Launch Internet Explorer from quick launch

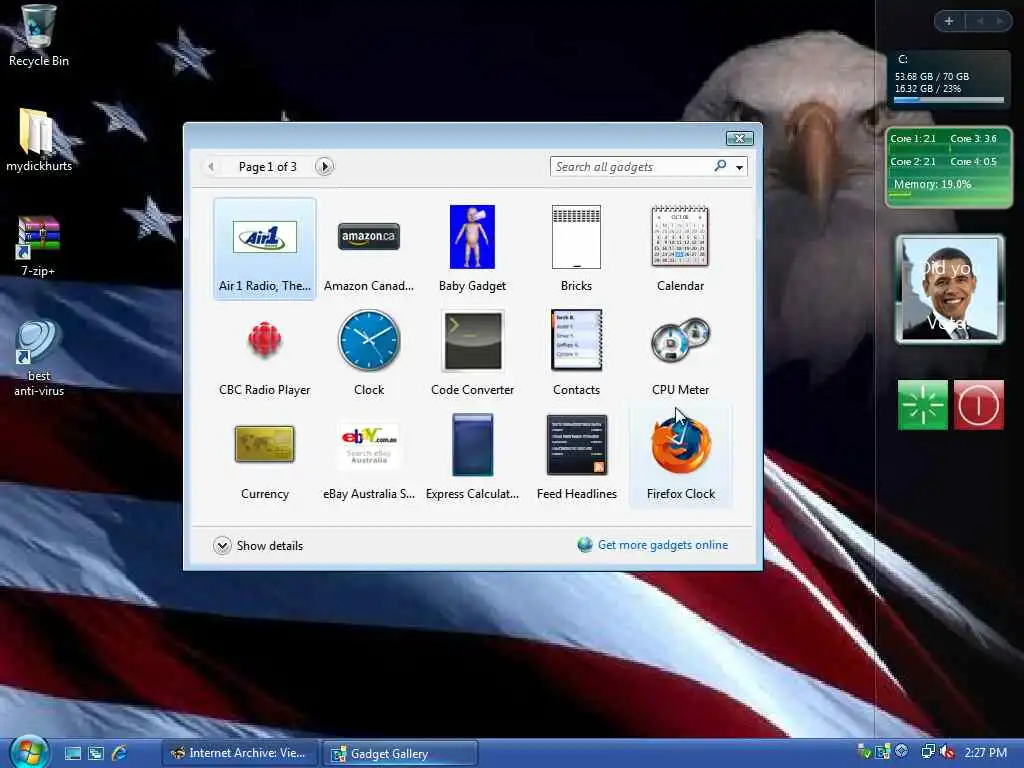point(120,754)
